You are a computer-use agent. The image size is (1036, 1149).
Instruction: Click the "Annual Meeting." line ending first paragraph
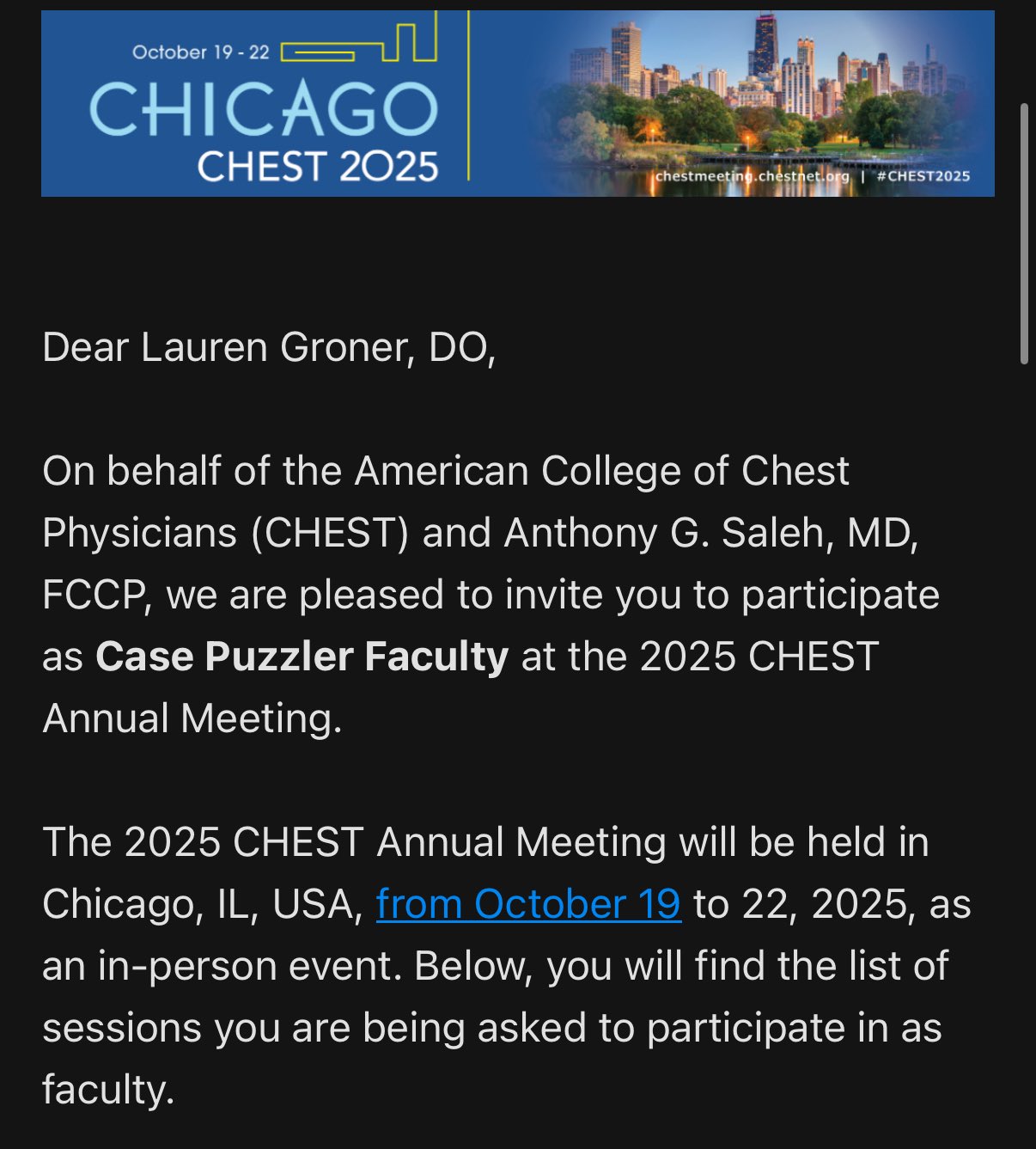click(x=192, y=719)
